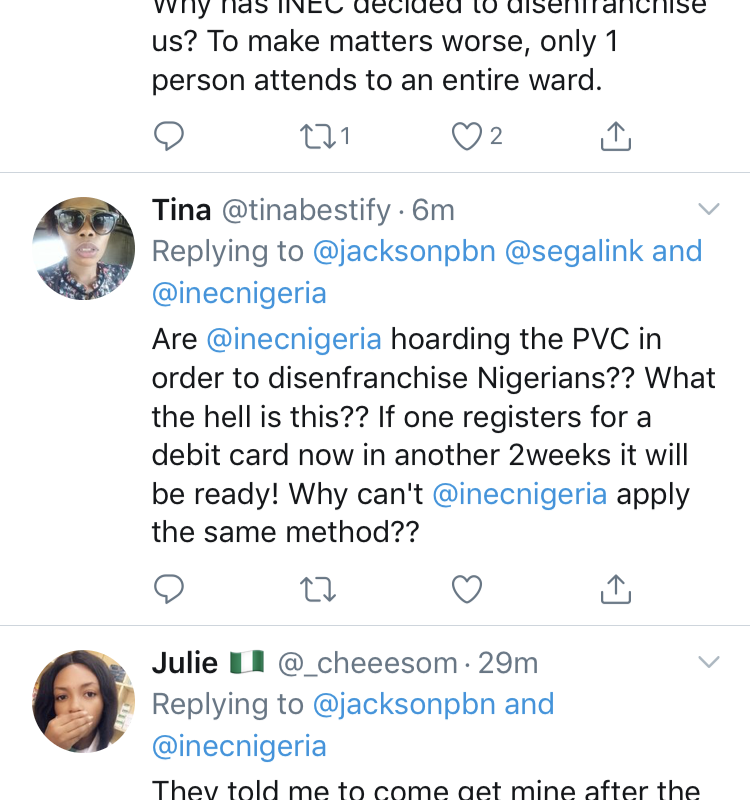
Task: Open Julie's handle @_cheeesom
Action: point(367,663)
